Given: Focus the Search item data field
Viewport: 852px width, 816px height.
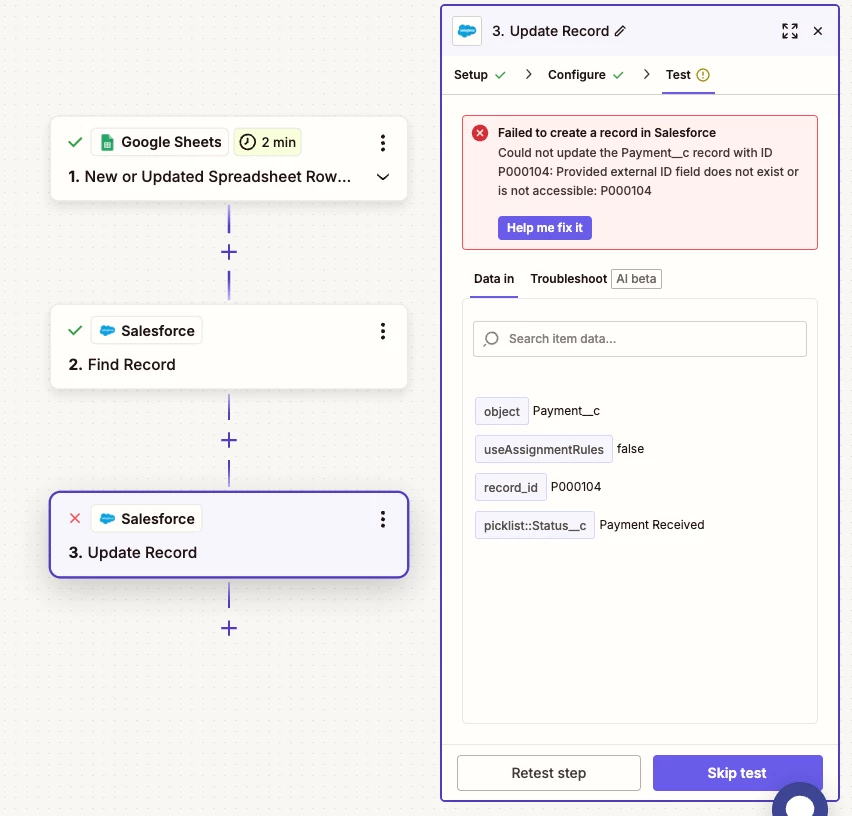Looking at the screenshot, I should [640, 339].
